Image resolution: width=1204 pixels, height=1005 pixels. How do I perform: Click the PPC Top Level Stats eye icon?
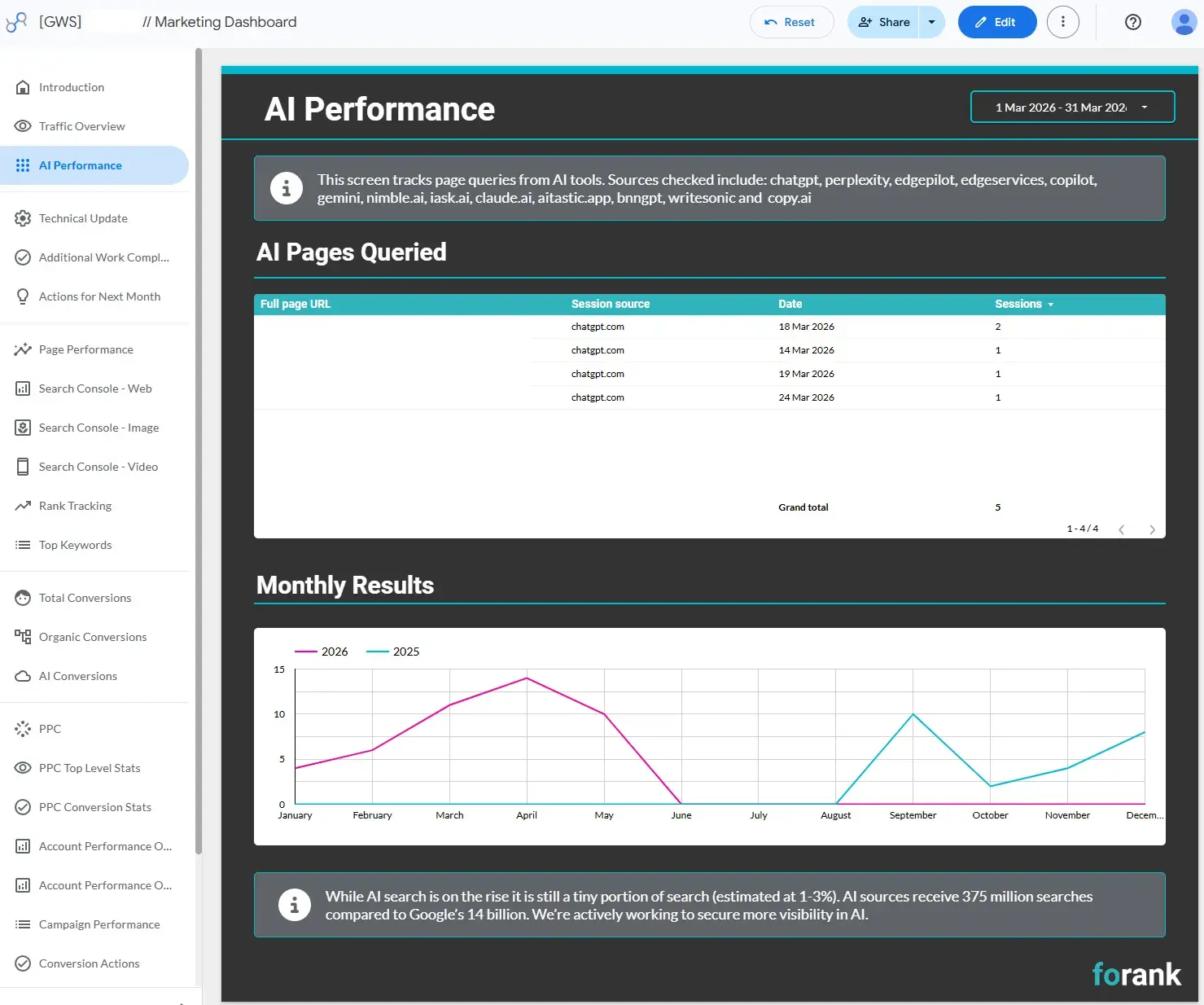coord(23,768)
